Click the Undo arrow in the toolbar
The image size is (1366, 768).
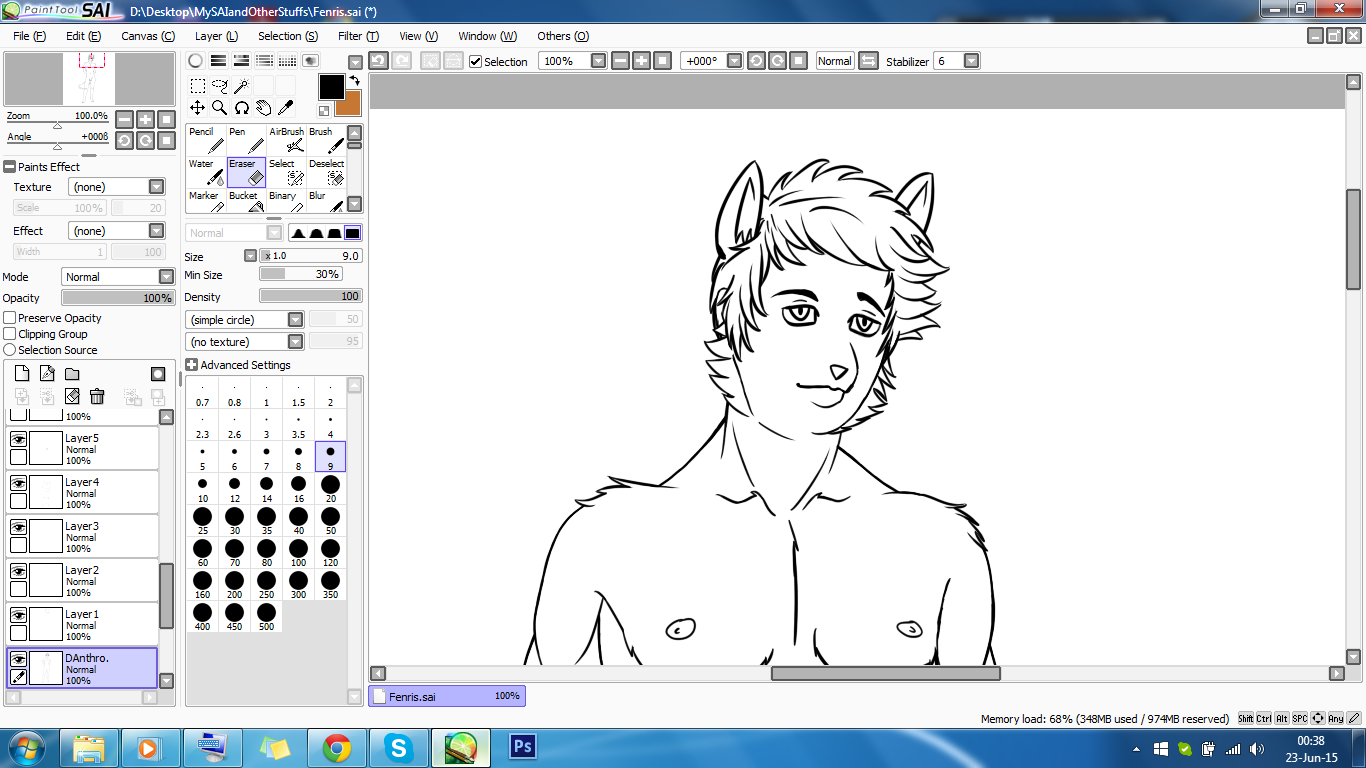click(379, 61)
